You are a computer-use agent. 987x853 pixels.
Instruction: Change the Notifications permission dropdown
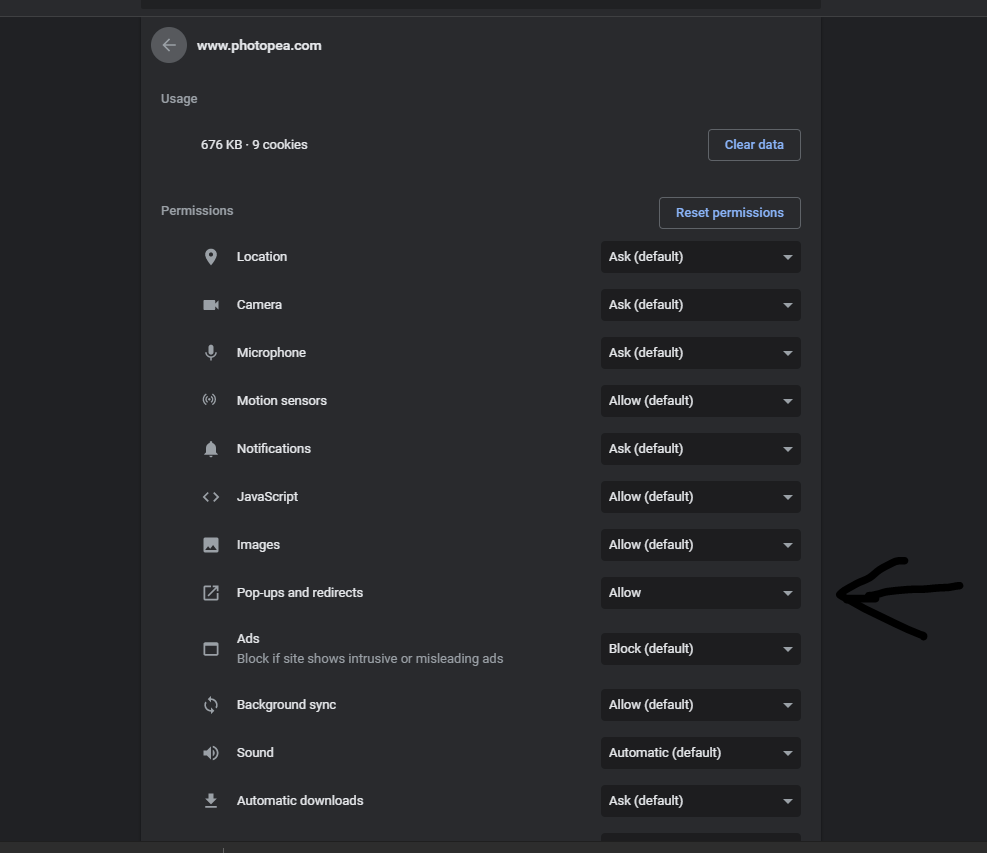tap(701, 449)
